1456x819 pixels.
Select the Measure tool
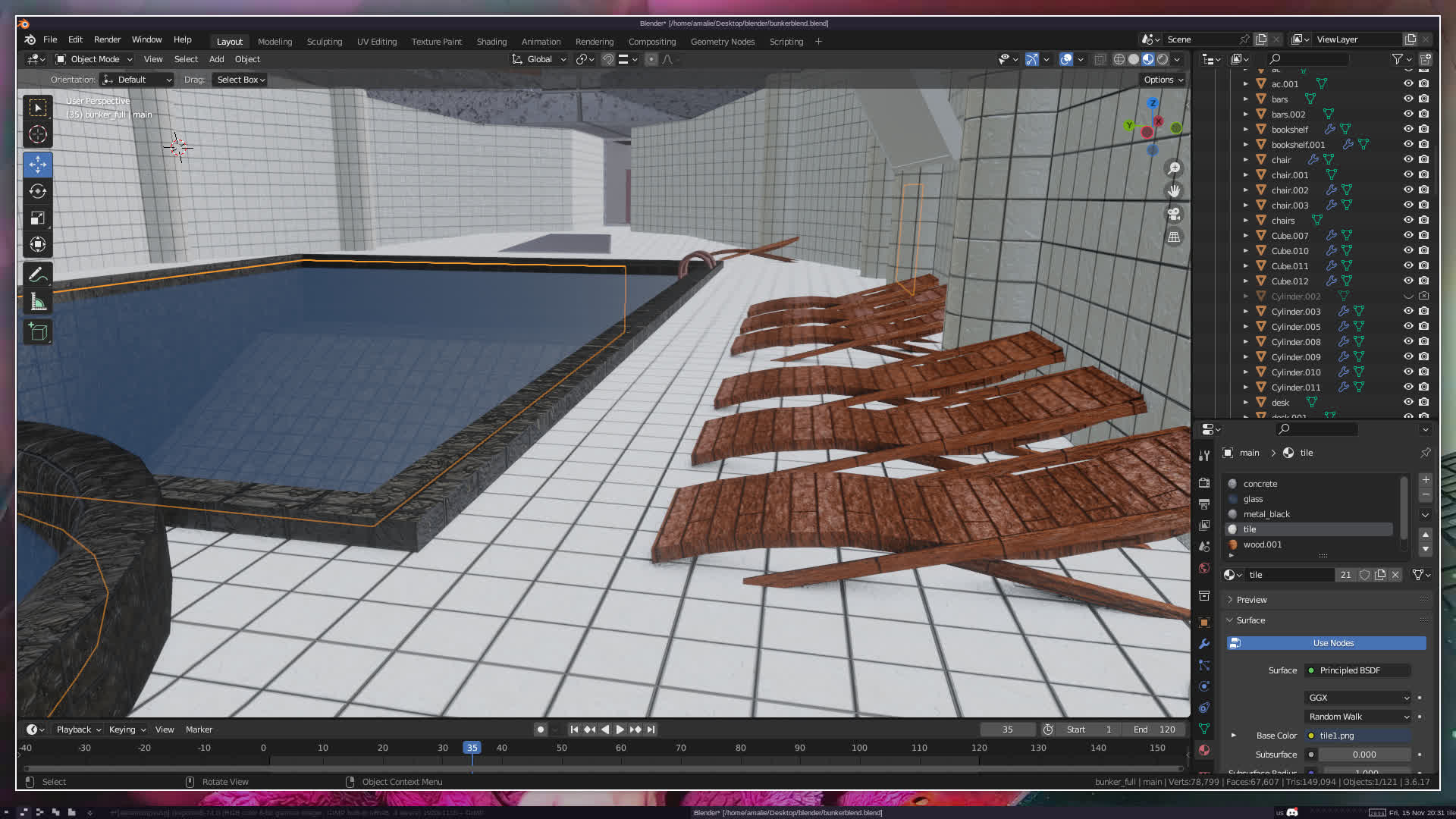[38, 303]
